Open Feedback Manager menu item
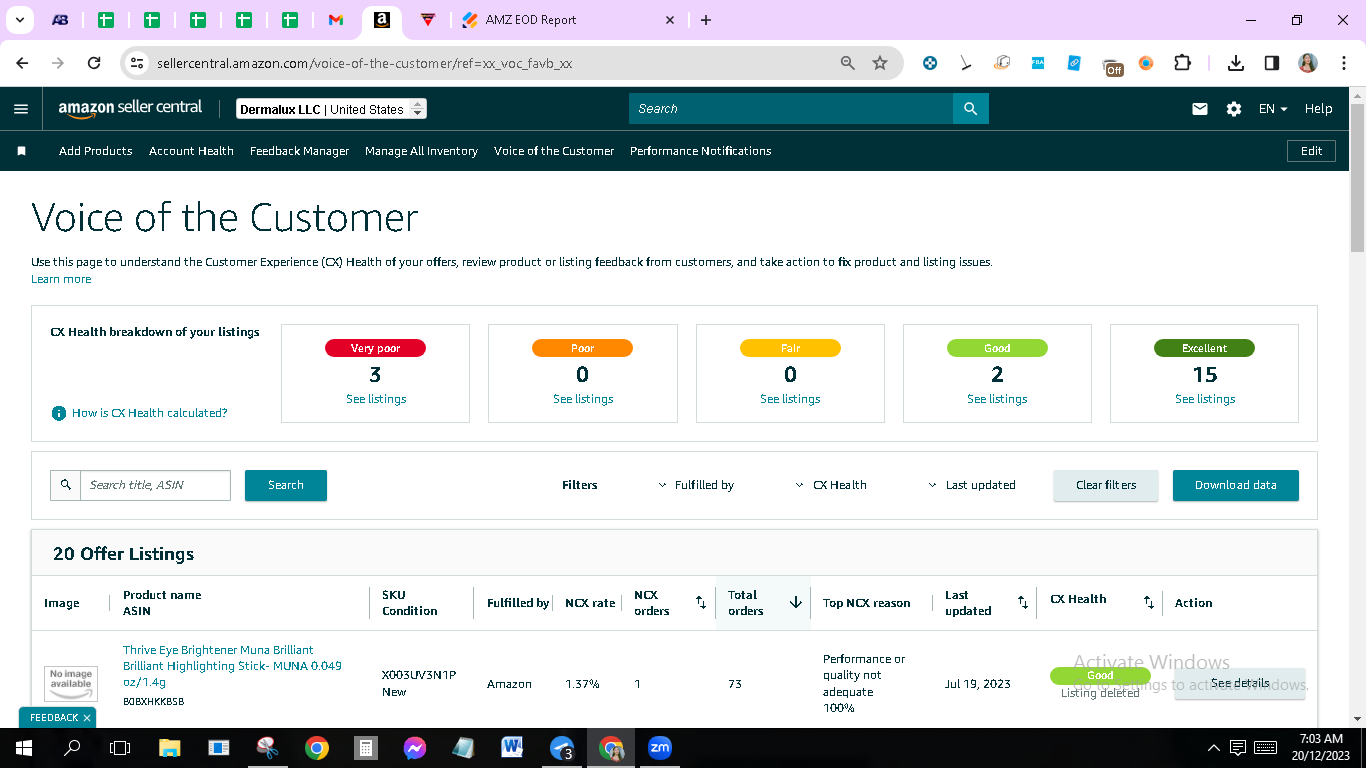Image resolution: width=1366 pixels, height=768 pixels. (299, 151)
